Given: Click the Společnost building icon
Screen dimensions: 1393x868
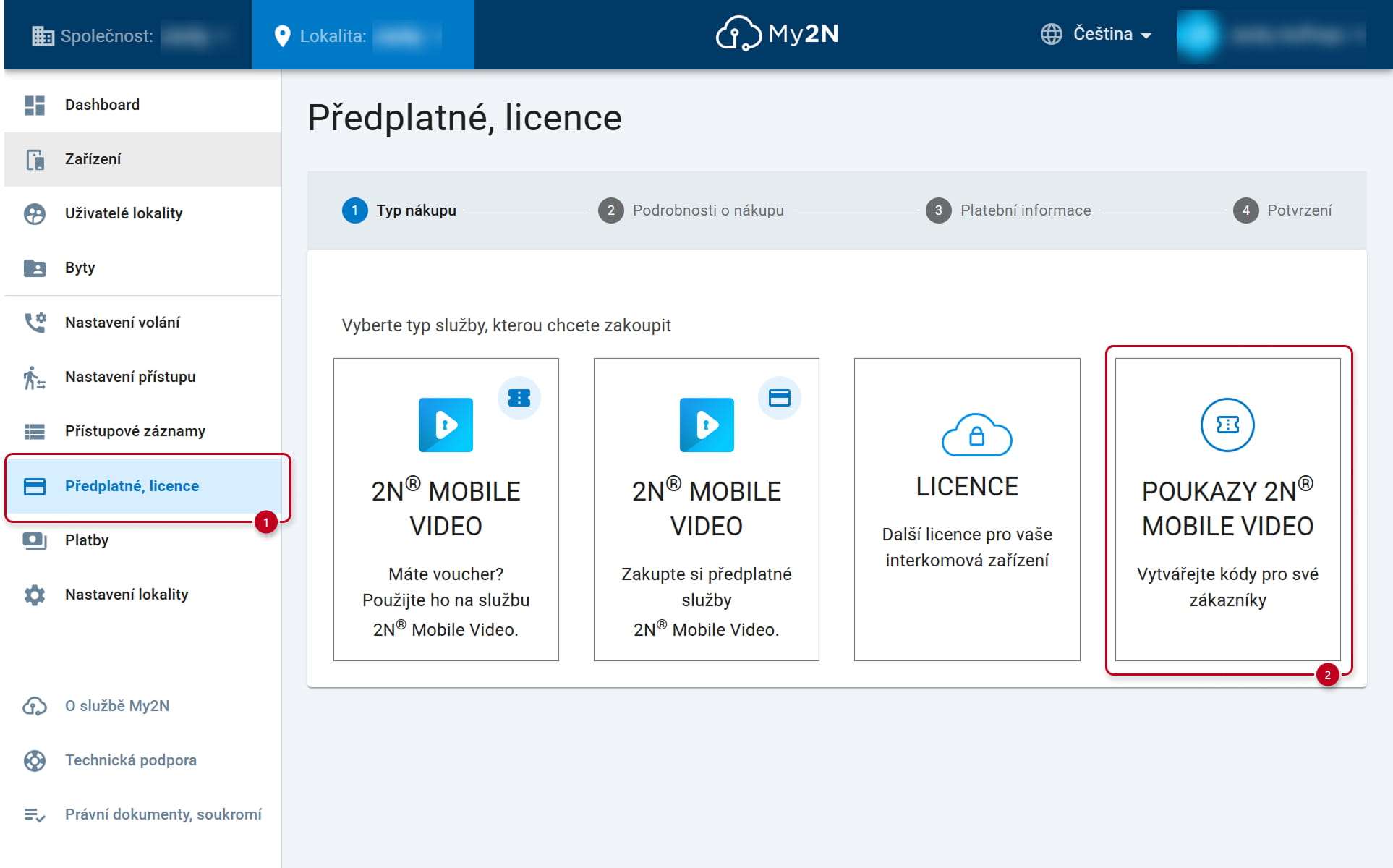Looking at the screenshot, I should (43, 35).
